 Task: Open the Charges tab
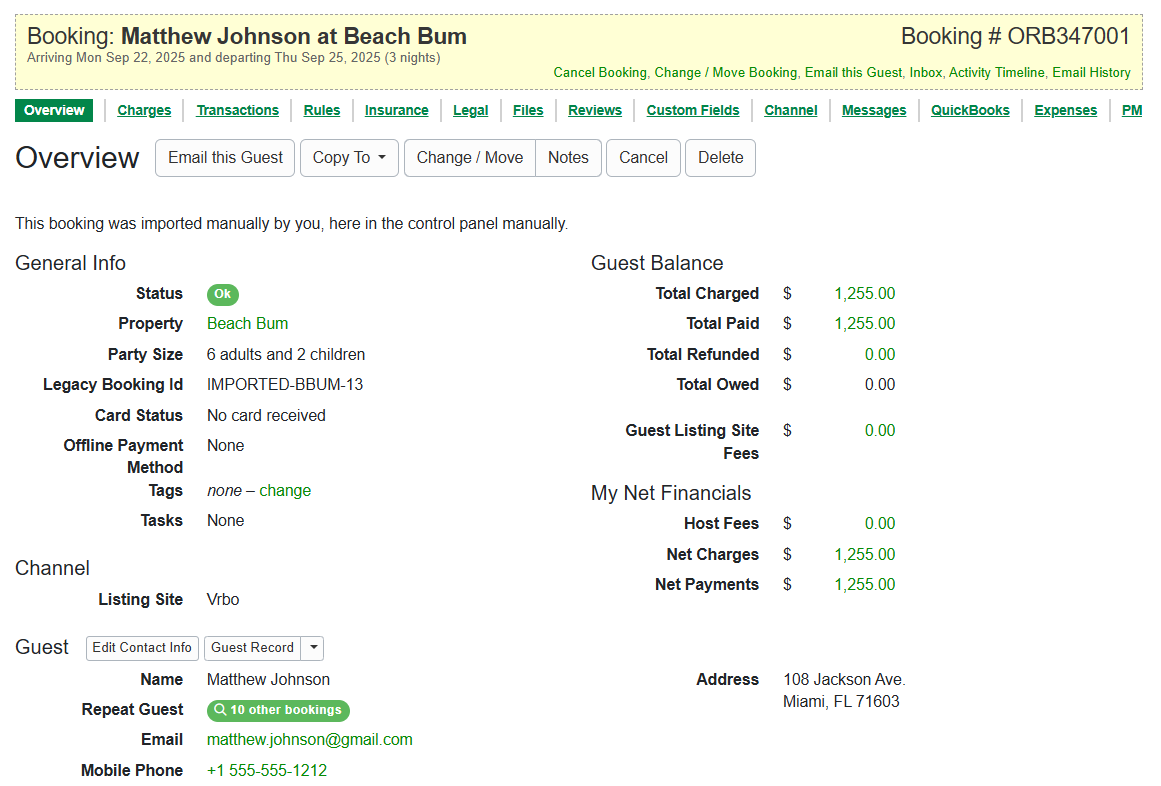pyautogui.click(x=144, y=111)
